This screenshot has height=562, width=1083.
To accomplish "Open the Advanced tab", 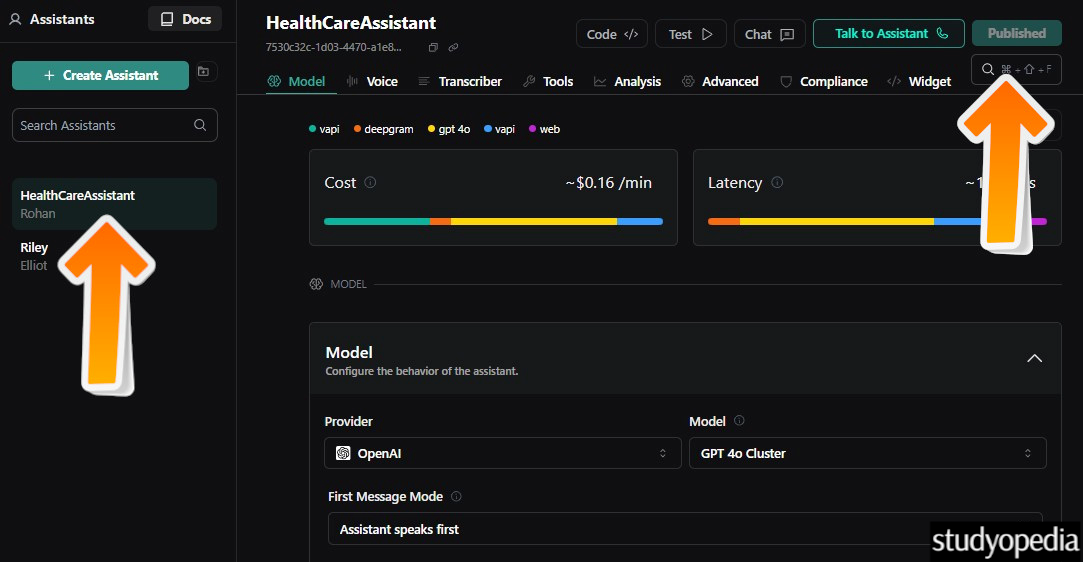I will (x=720, y=81).
